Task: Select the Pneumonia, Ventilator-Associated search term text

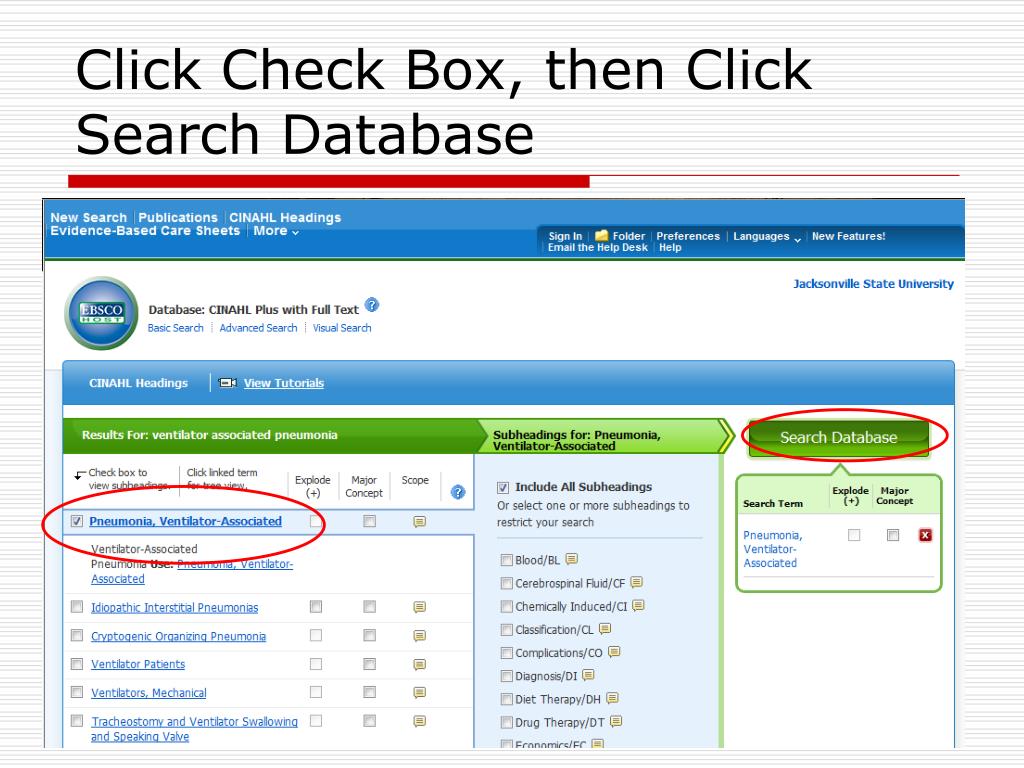Action: [x=773, y=549]
